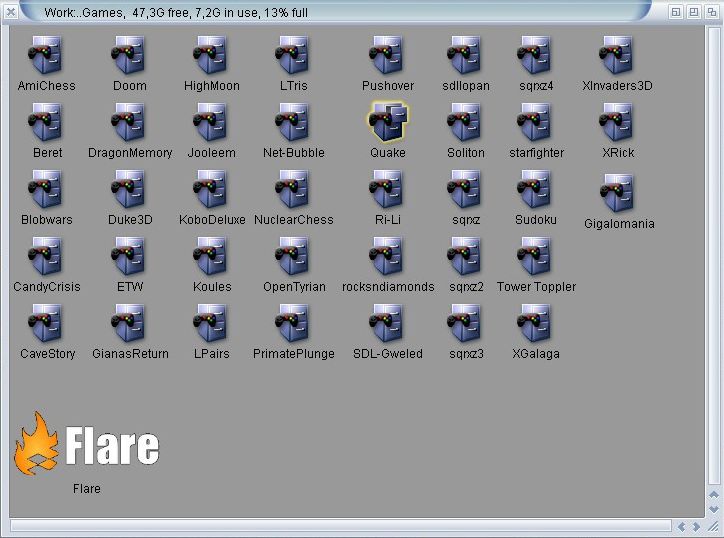Viewport: 724px width, 538px height.
Task: Open the LTris game drawer
Action: pos(292,55)
